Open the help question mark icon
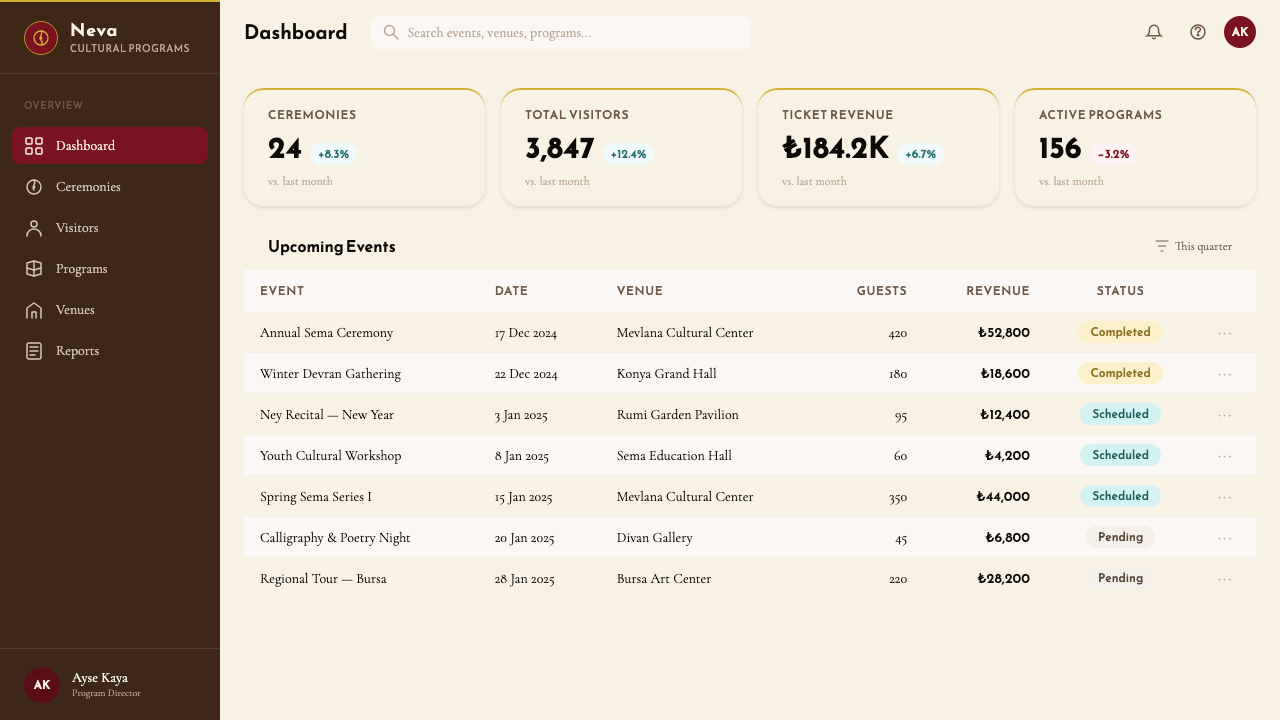This screenshot has height=720, width=1280. (1198, 32)
